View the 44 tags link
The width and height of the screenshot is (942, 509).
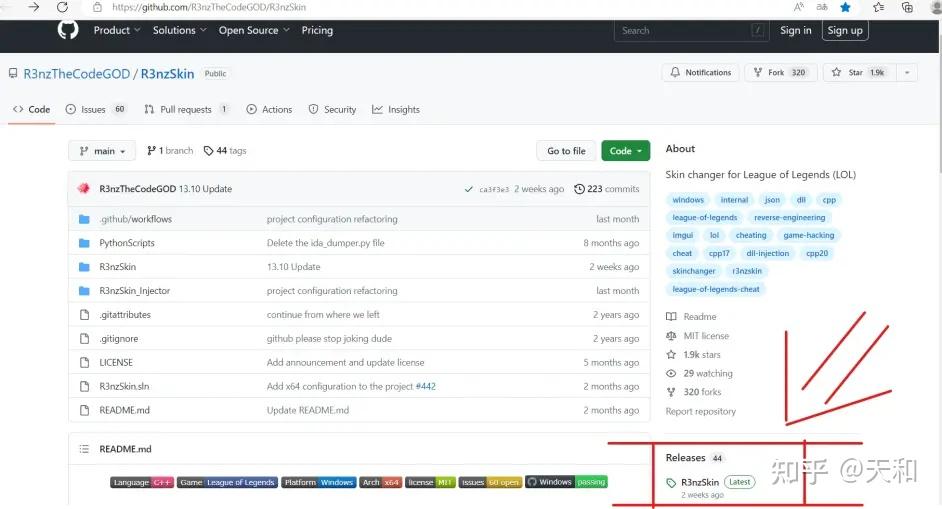[x=225, y=151]
